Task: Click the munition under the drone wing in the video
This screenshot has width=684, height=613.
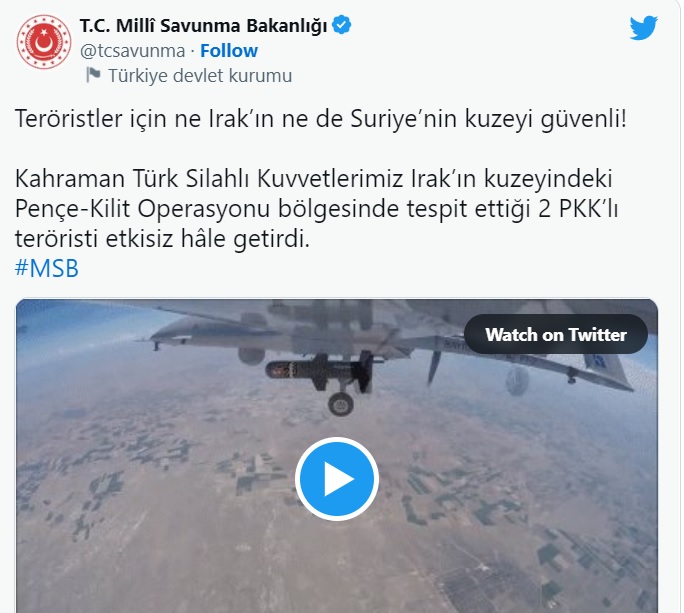Action: point(321,371)
